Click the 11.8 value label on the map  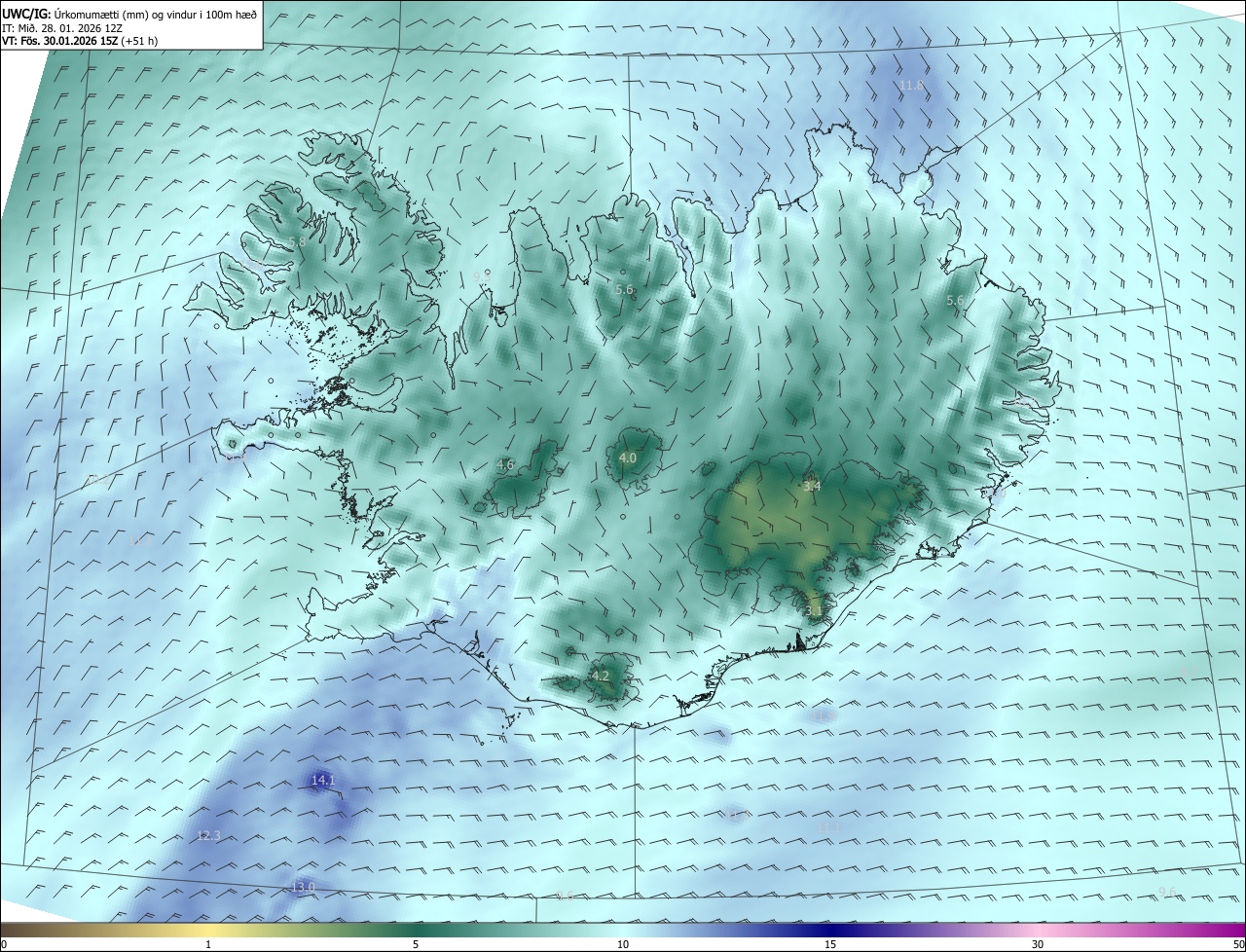(x=911, y=86)
